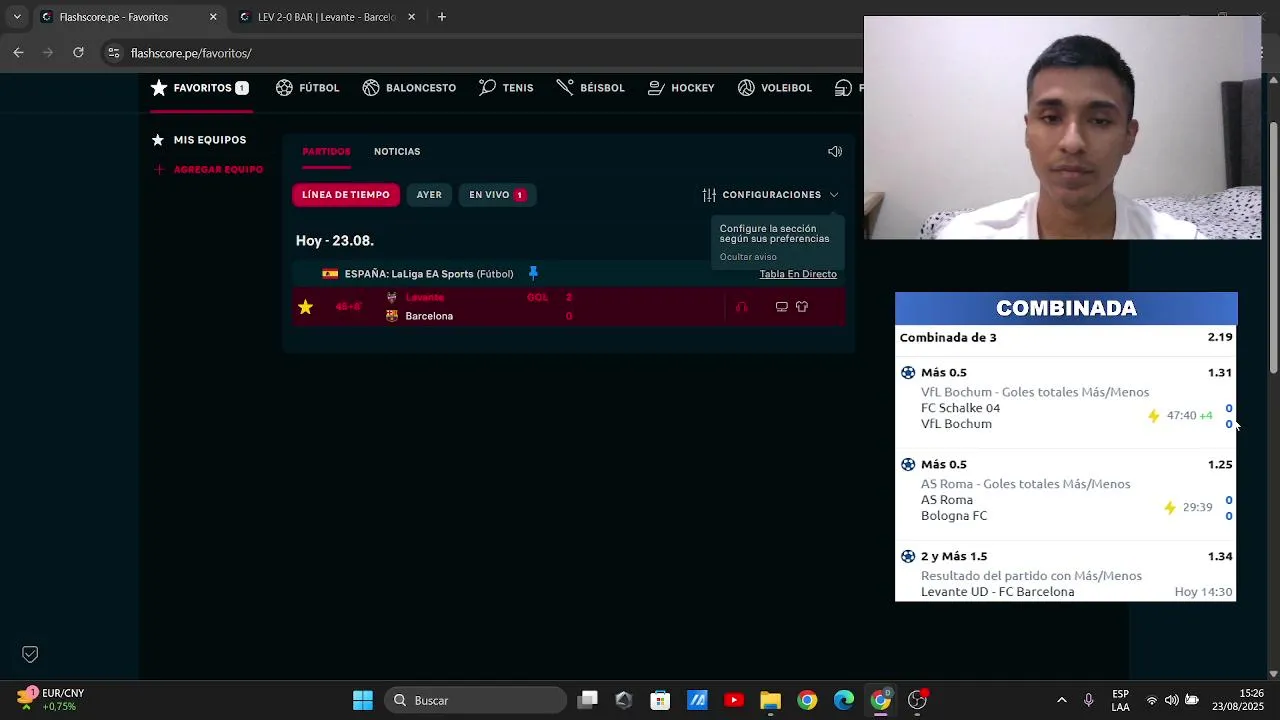Click the taskbar Buscar search box
This screenshot has height=720, width=1280.
[x=475, y=700]
